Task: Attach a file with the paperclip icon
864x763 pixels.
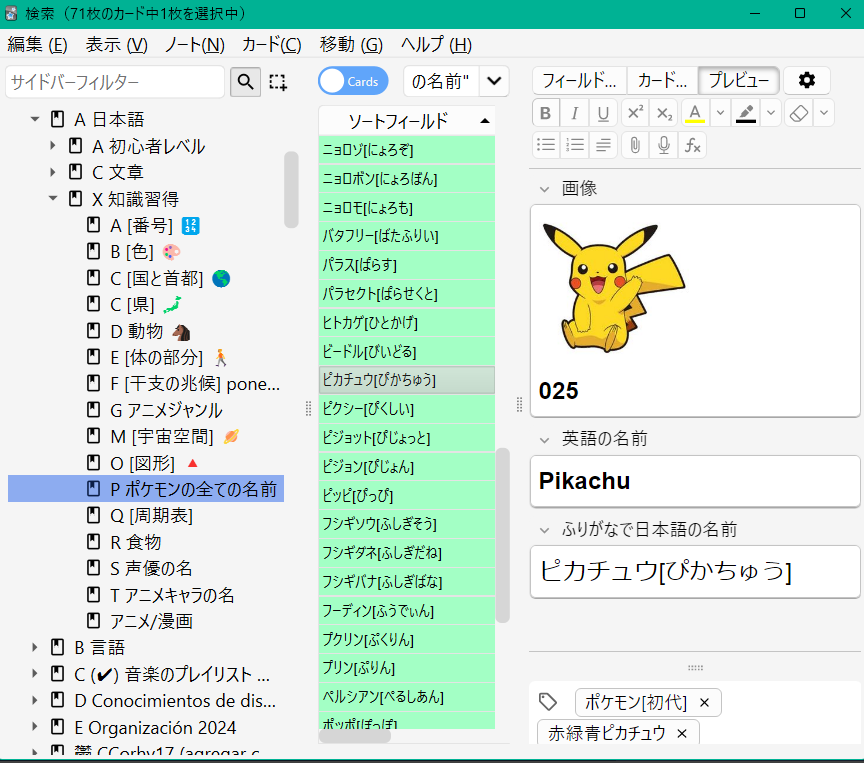Action: (635, 145)
